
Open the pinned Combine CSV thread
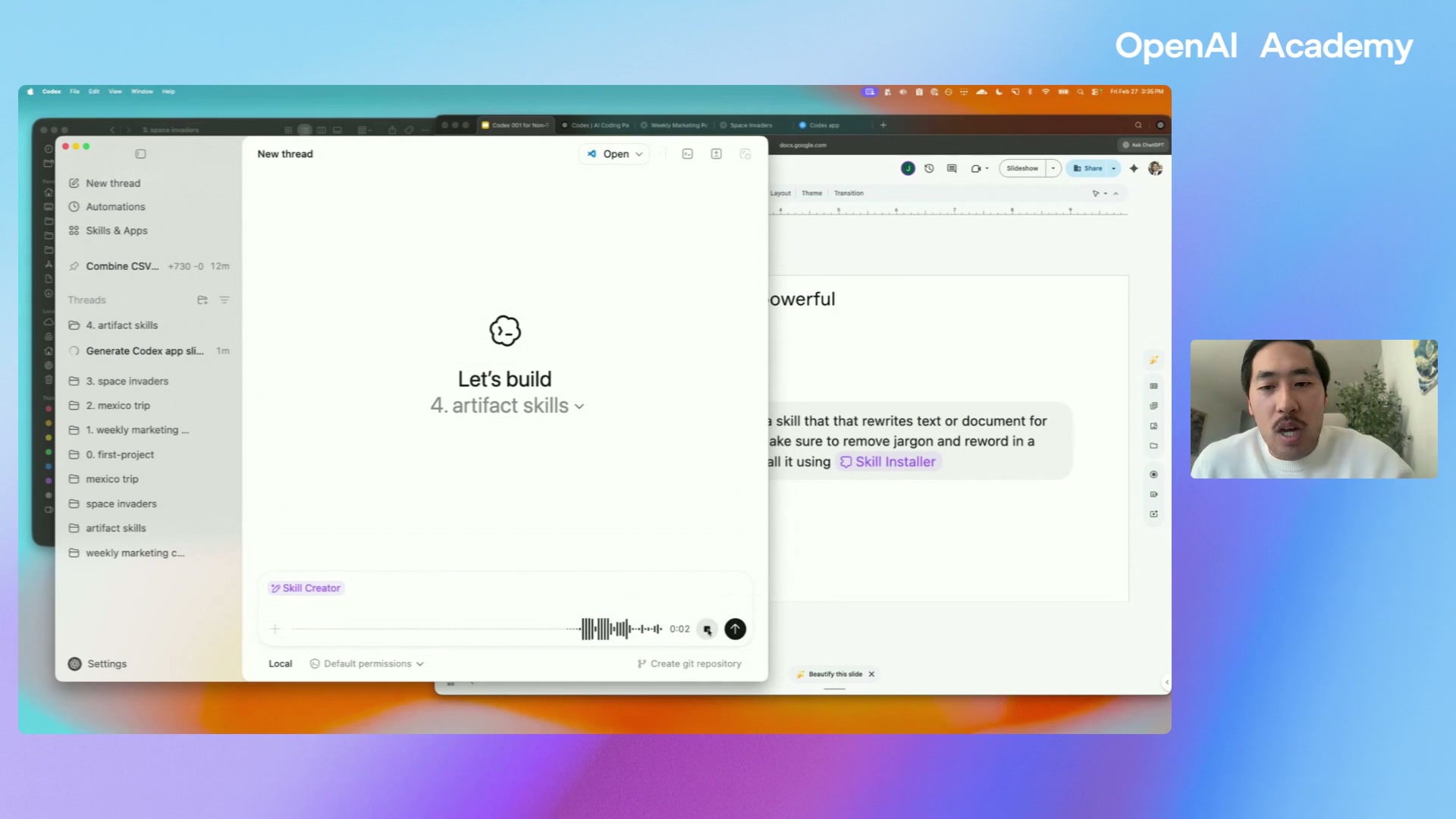122,266
